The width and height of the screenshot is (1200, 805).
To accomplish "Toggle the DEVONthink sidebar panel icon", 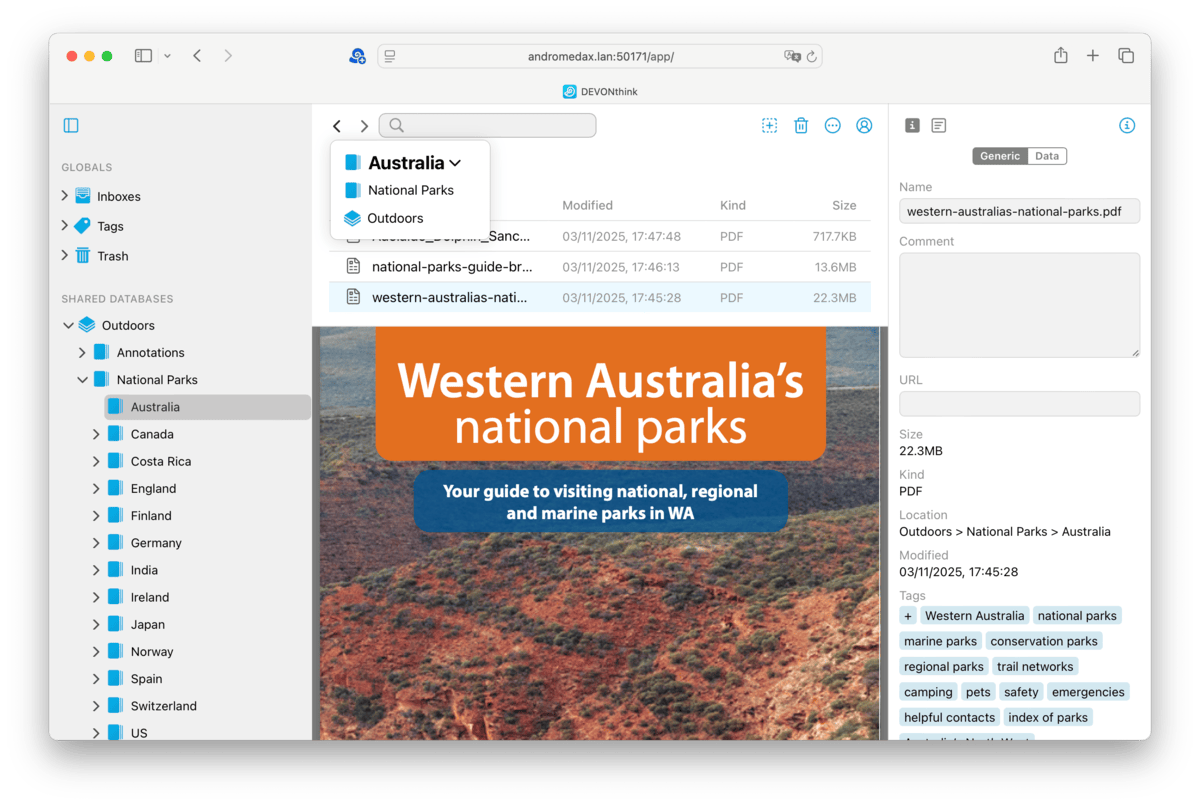I will click(x=71, y=126).
